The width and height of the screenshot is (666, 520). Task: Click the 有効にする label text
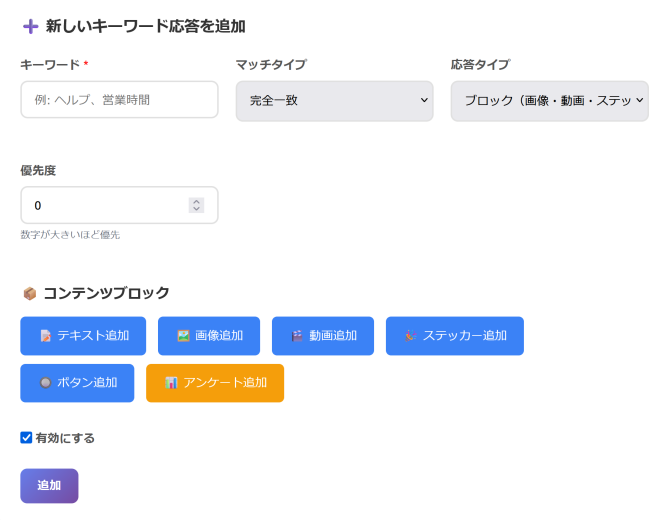tap(65, 438)
